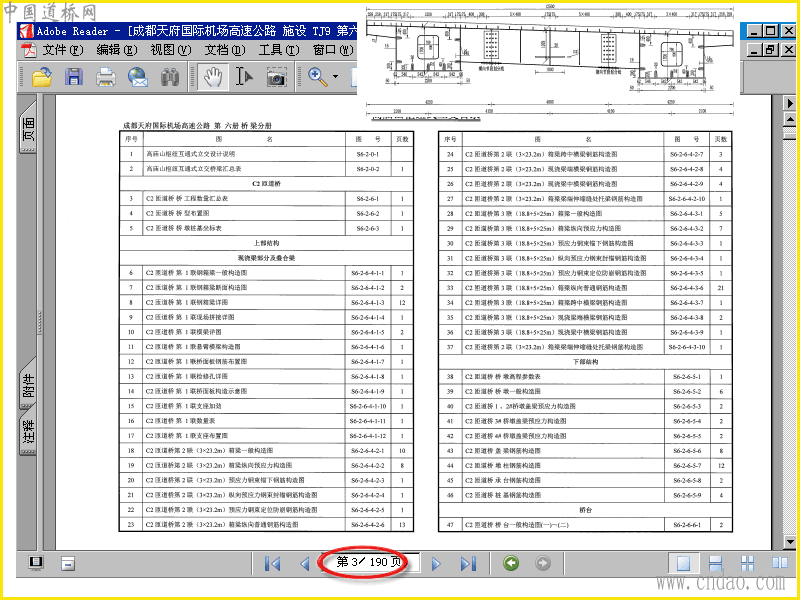Click the Save floppy disk icon
The image size is (800, 600).
click(x=74, y=77)
